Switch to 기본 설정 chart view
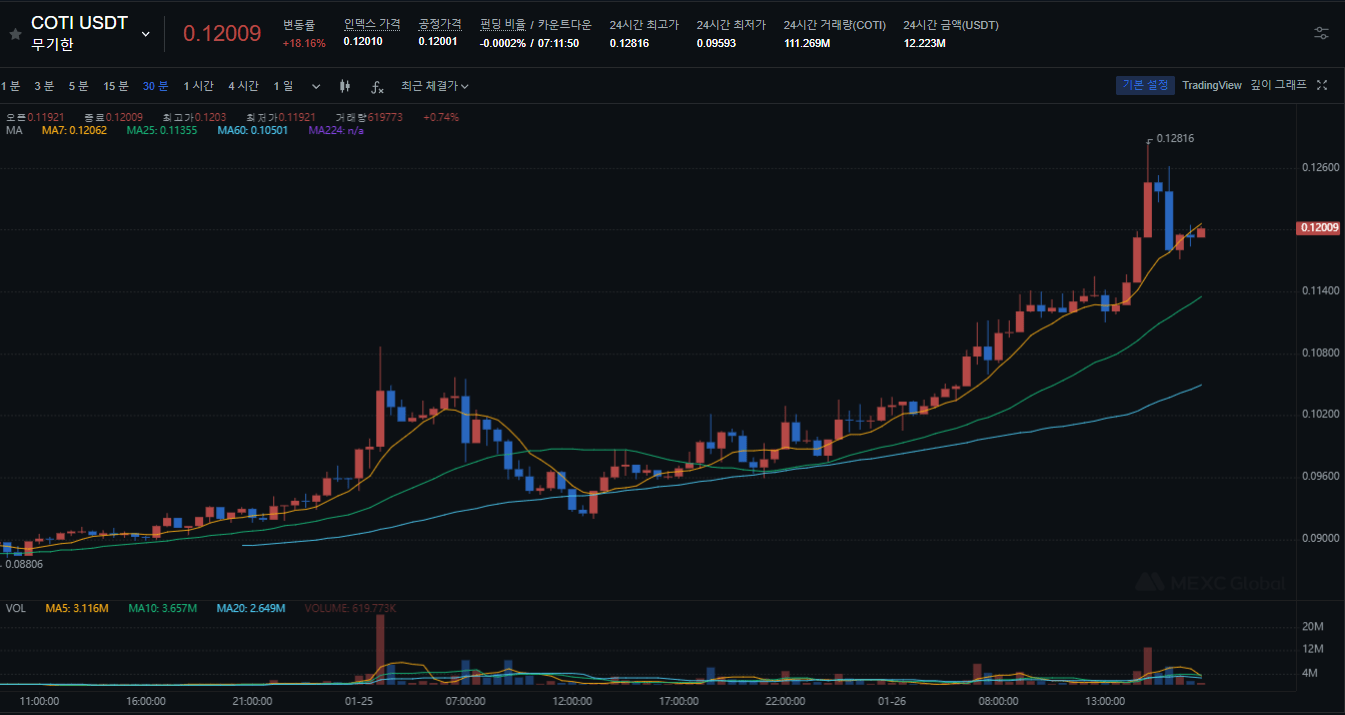The image size is (1345, 715). (1145, 85)
